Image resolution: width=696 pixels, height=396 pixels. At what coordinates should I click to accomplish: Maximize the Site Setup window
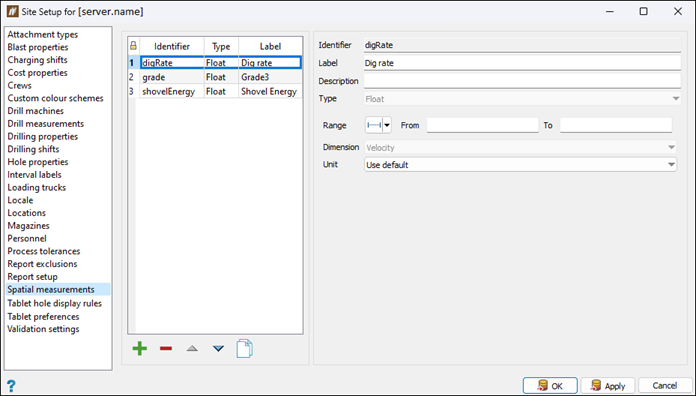(644, 12)
